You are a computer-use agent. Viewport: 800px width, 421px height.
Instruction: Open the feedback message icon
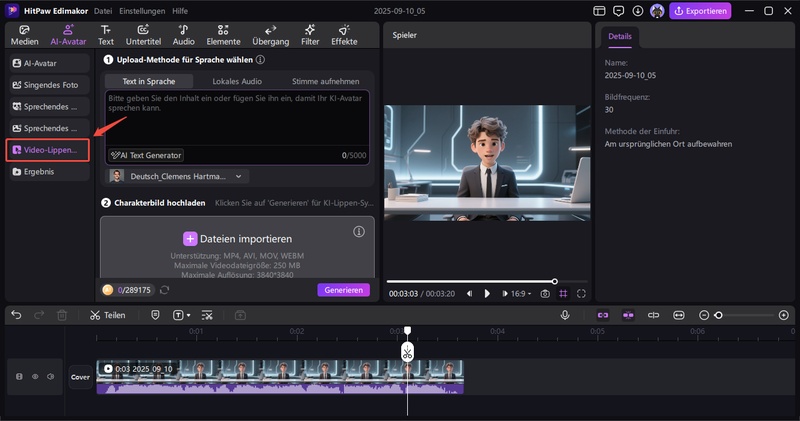pyautogui.click(x=618, y=11)
